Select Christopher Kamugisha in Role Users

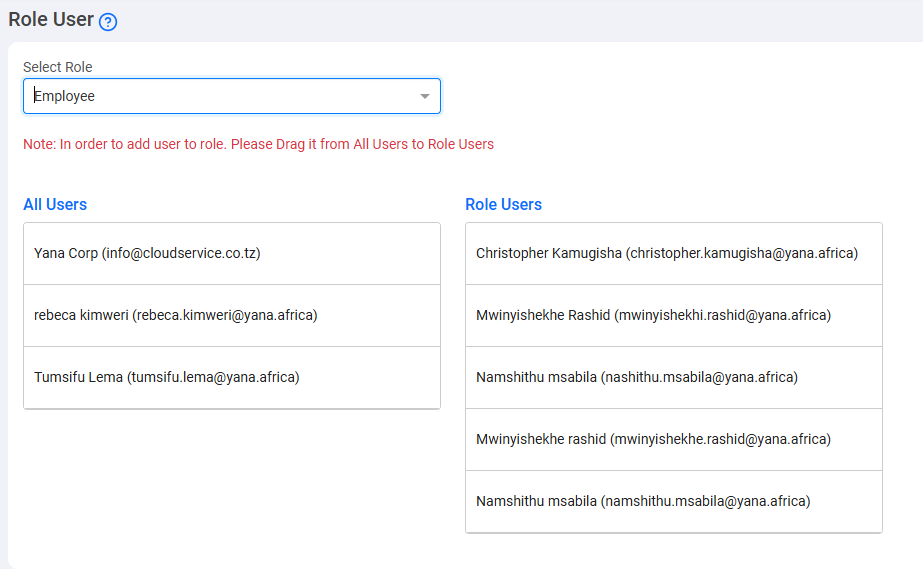pyautogui.click(x=549, y=254)
